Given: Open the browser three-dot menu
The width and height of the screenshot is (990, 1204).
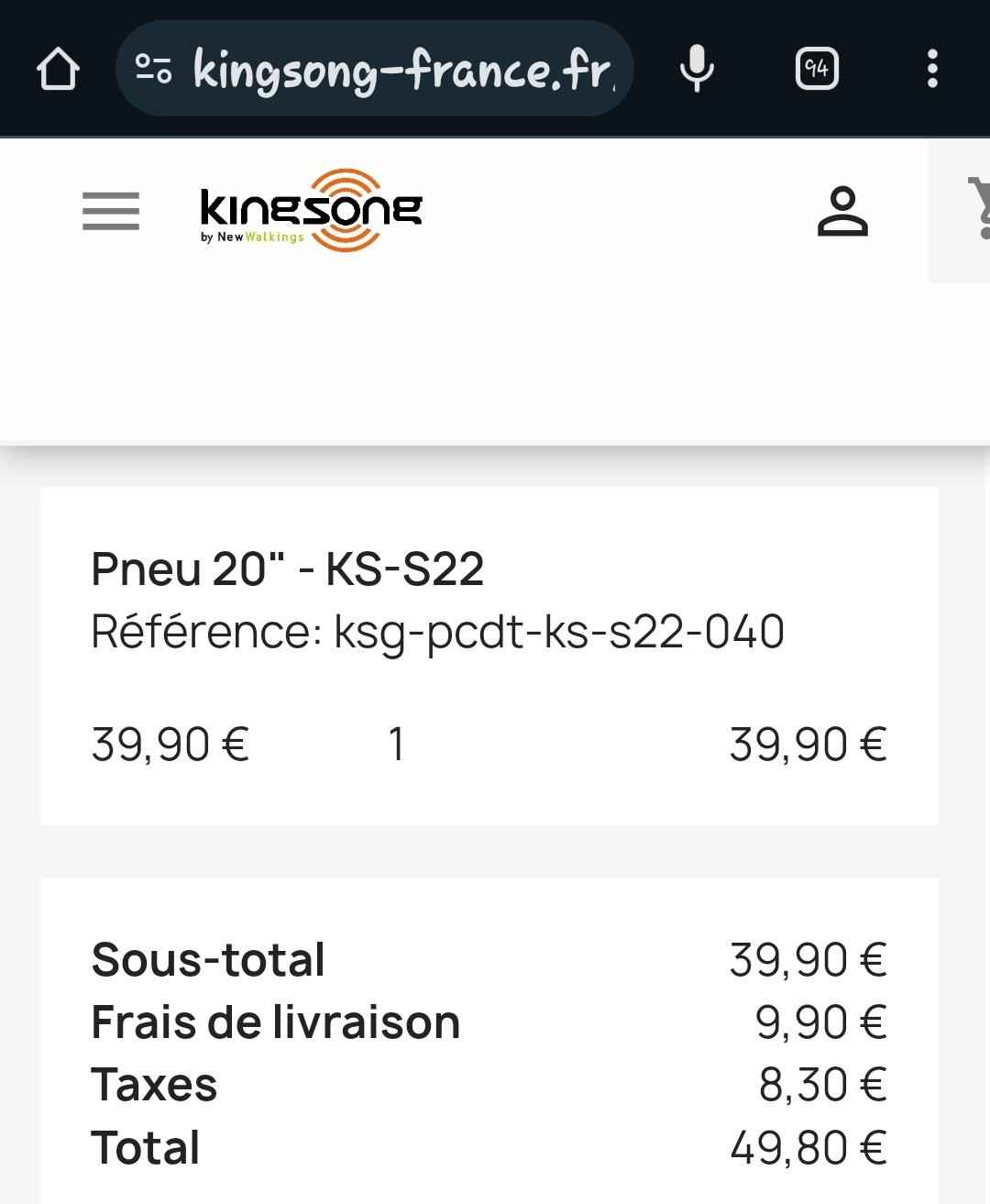Looking at the screenshot, I should pos(932,69).
